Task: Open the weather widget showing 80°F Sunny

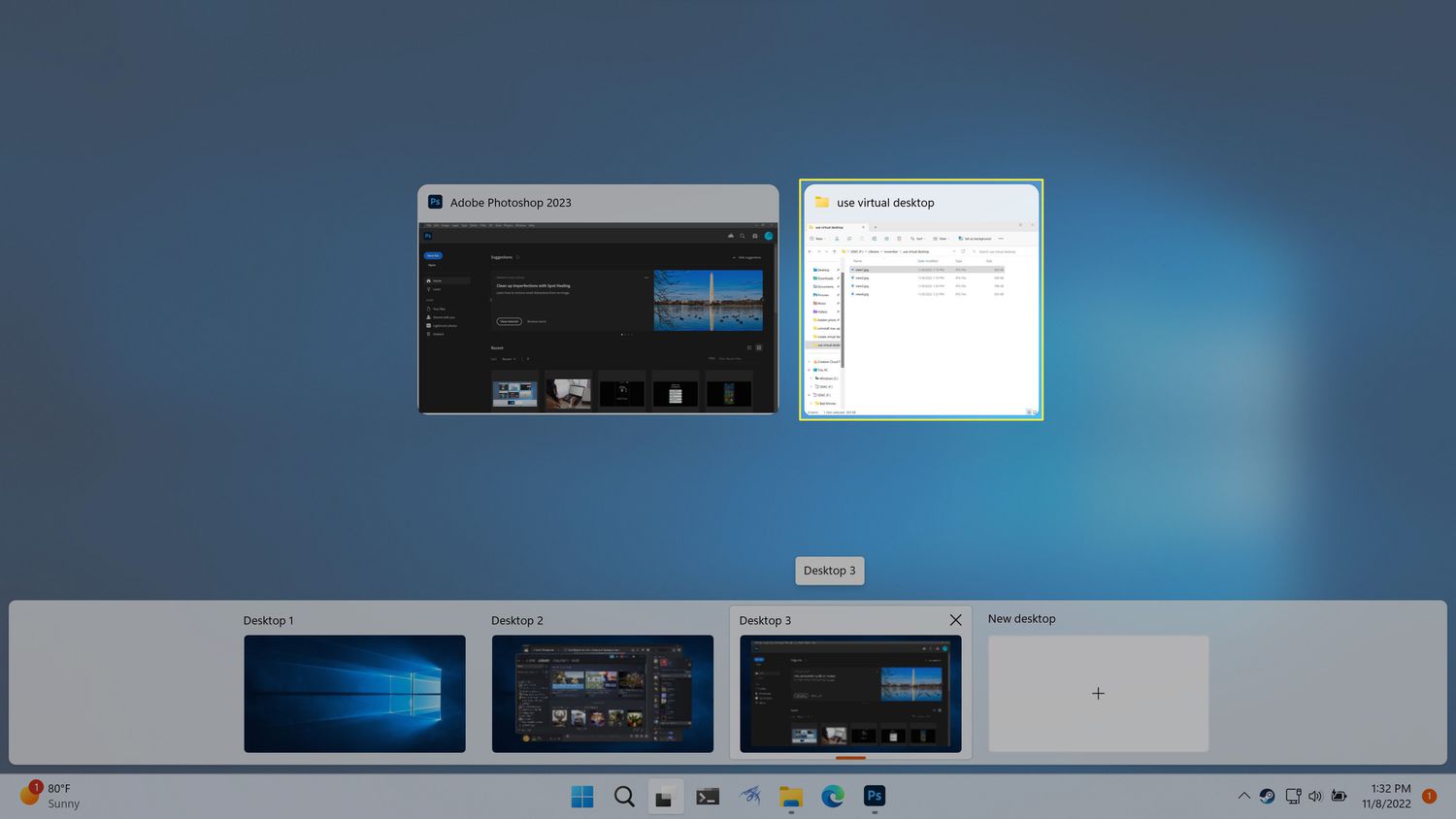Action: (x=50, y=796)
